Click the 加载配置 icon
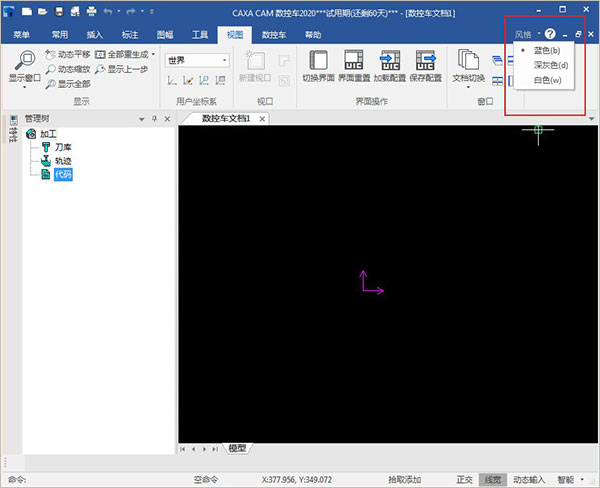This screenshot has width=600, height=488. 389,61
